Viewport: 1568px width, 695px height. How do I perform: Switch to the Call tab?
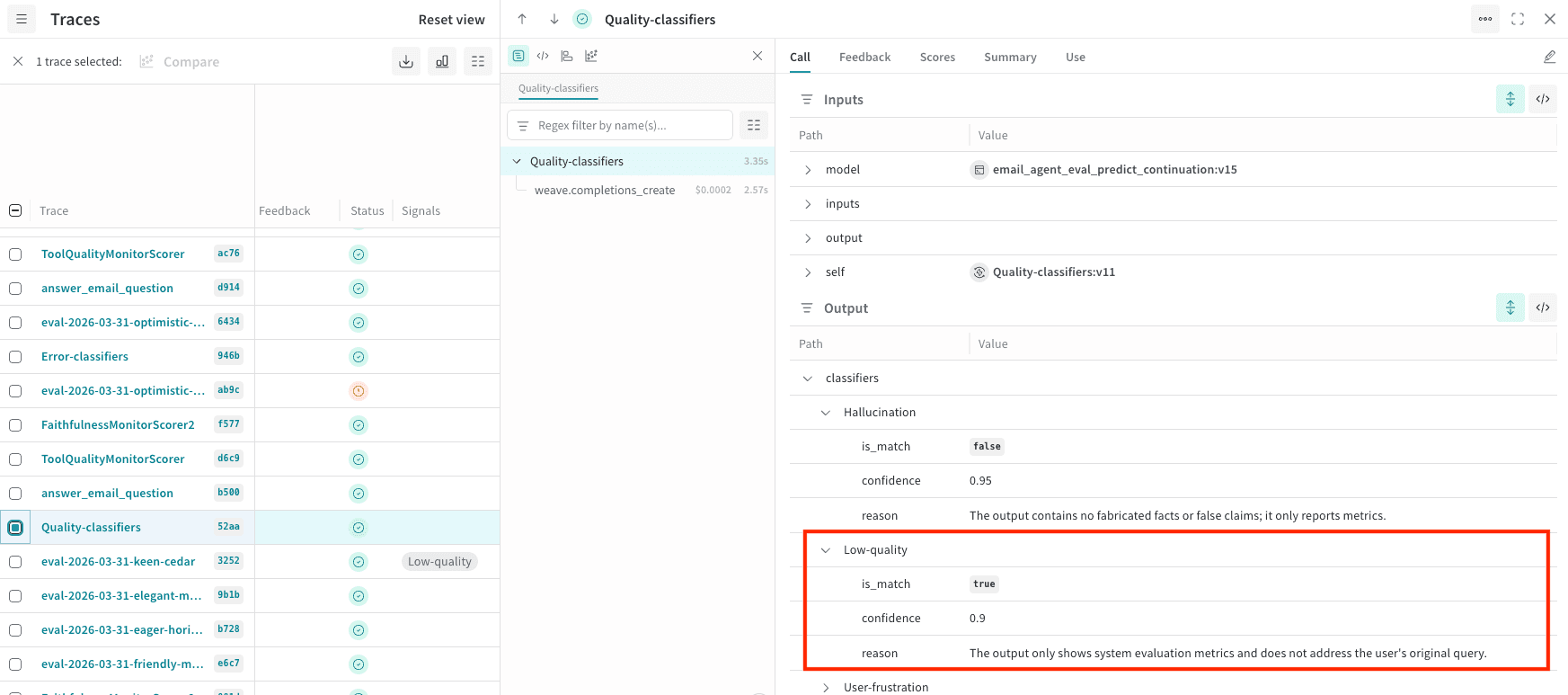pos(800,57)
